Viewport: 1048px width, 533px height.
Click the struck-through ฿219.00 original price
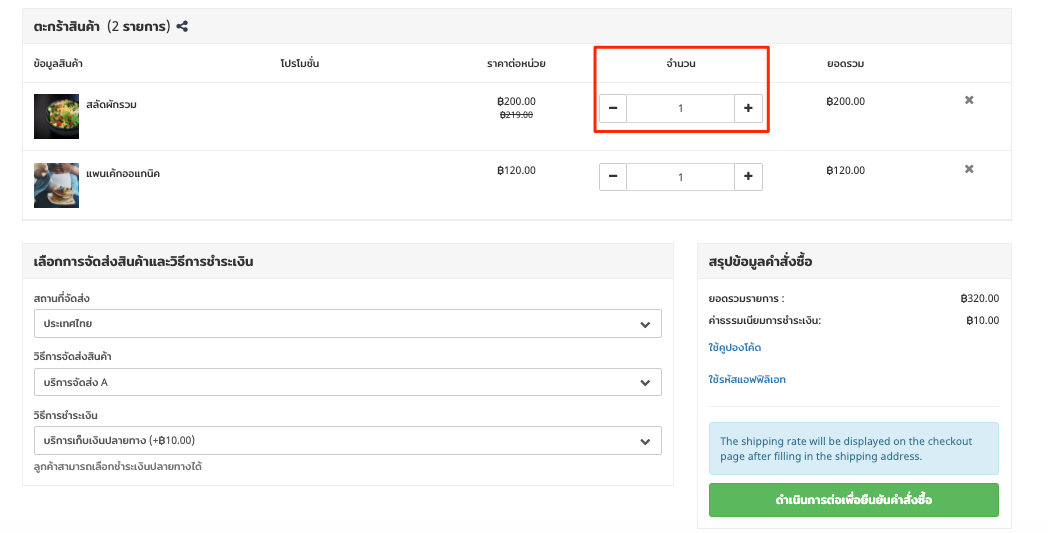click(x=517, y=115)
